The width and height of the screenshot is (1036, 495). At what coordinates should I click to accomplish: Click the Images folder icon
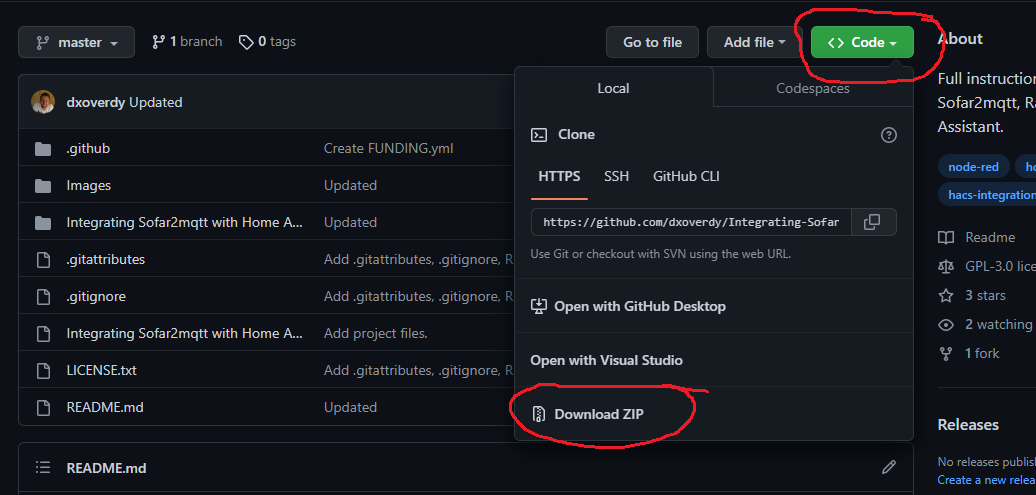(x=43, y=186)
